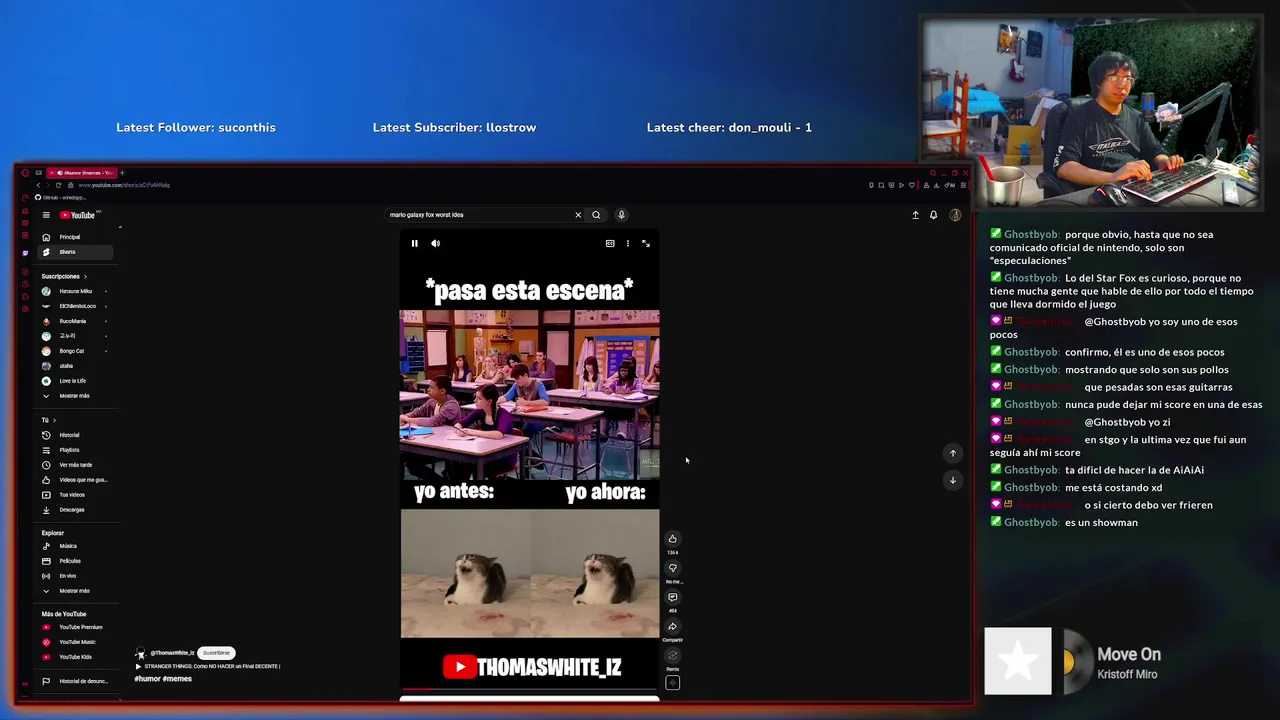Viewport: 1280px width, 720px height.
Task: Click the magnifier search button
Action: pyautogui.click(x=596, y=215)
